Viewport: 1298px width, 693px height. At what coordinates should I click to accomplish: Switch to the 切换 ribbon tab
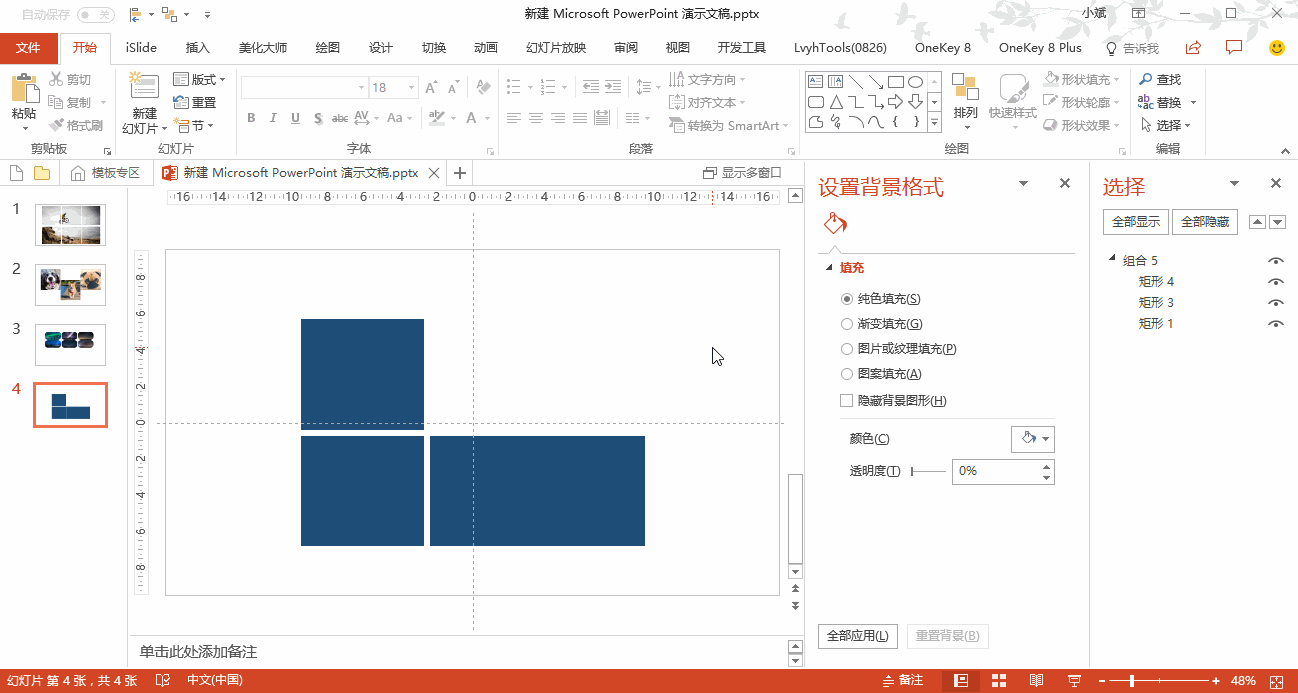(x=433, y=47)
